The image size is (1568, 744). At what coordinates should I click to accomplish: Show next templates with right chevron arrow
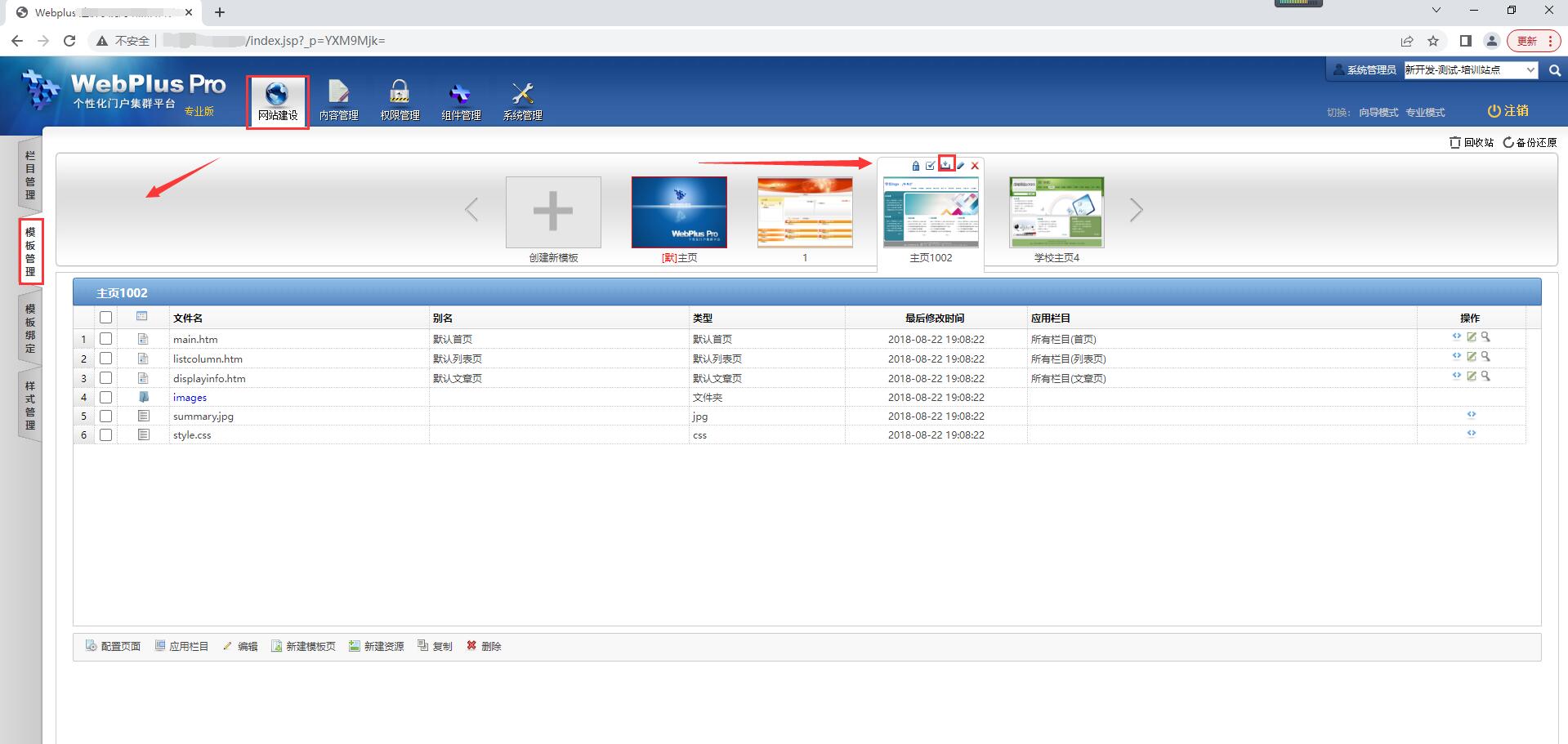tap(1136, 210)
